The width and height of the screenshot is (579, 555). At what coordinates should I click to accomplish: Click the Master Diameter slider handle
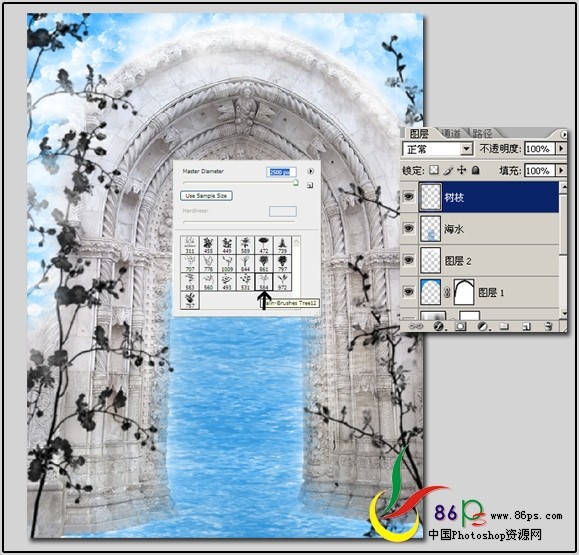click(x=295, y=182)
